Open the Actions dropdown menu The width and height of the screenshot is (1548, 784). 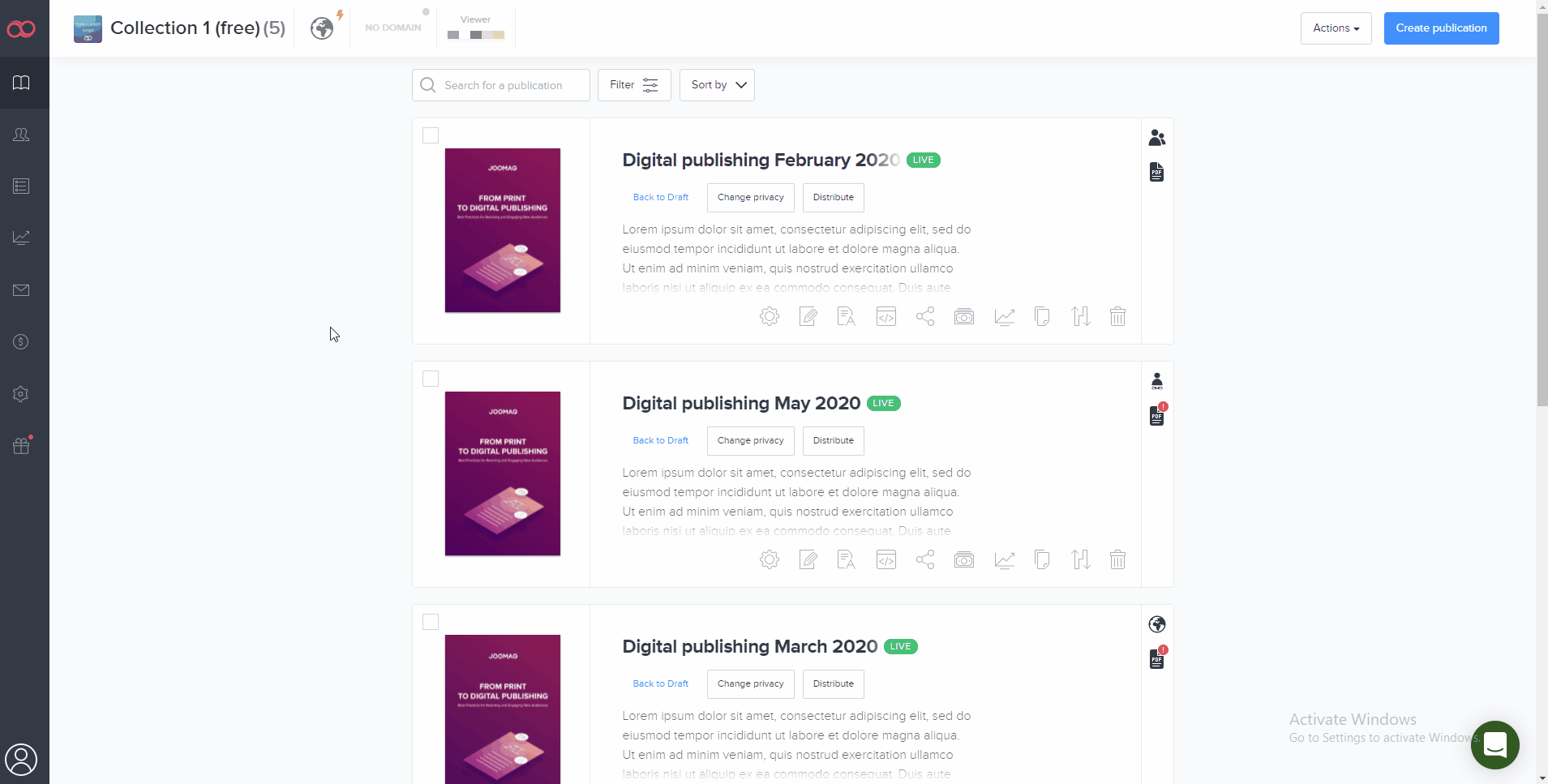[x=1336, y=28]
